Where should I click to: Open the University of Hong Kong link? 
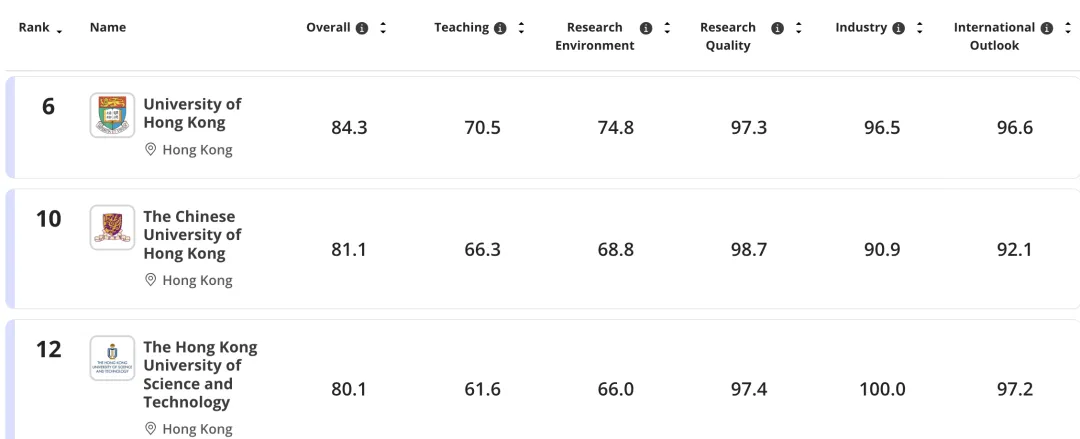(192, 114)
